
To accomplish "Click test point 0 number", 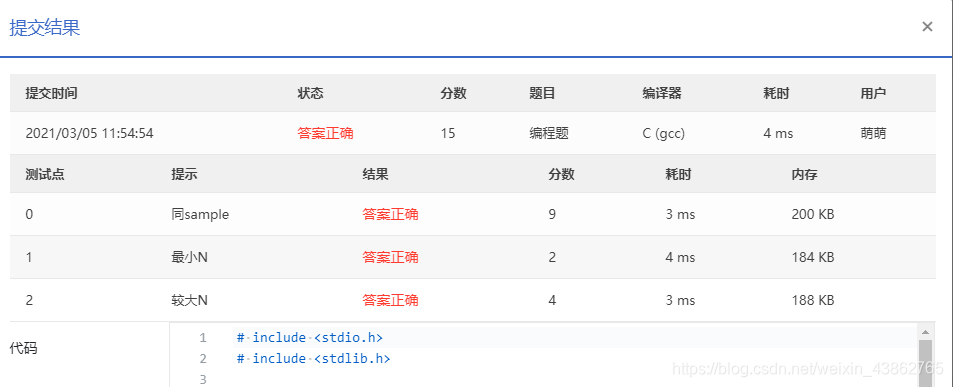I will 29,214.
